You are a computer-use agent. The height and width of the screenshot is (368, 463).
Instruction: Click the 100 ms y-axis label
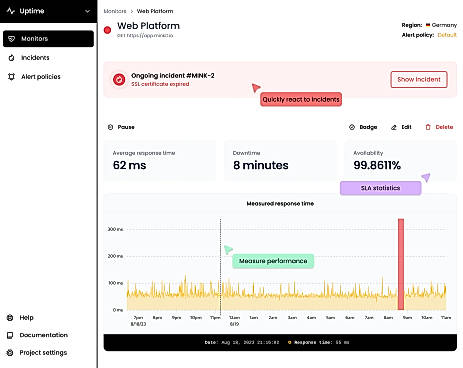point(115,283)
